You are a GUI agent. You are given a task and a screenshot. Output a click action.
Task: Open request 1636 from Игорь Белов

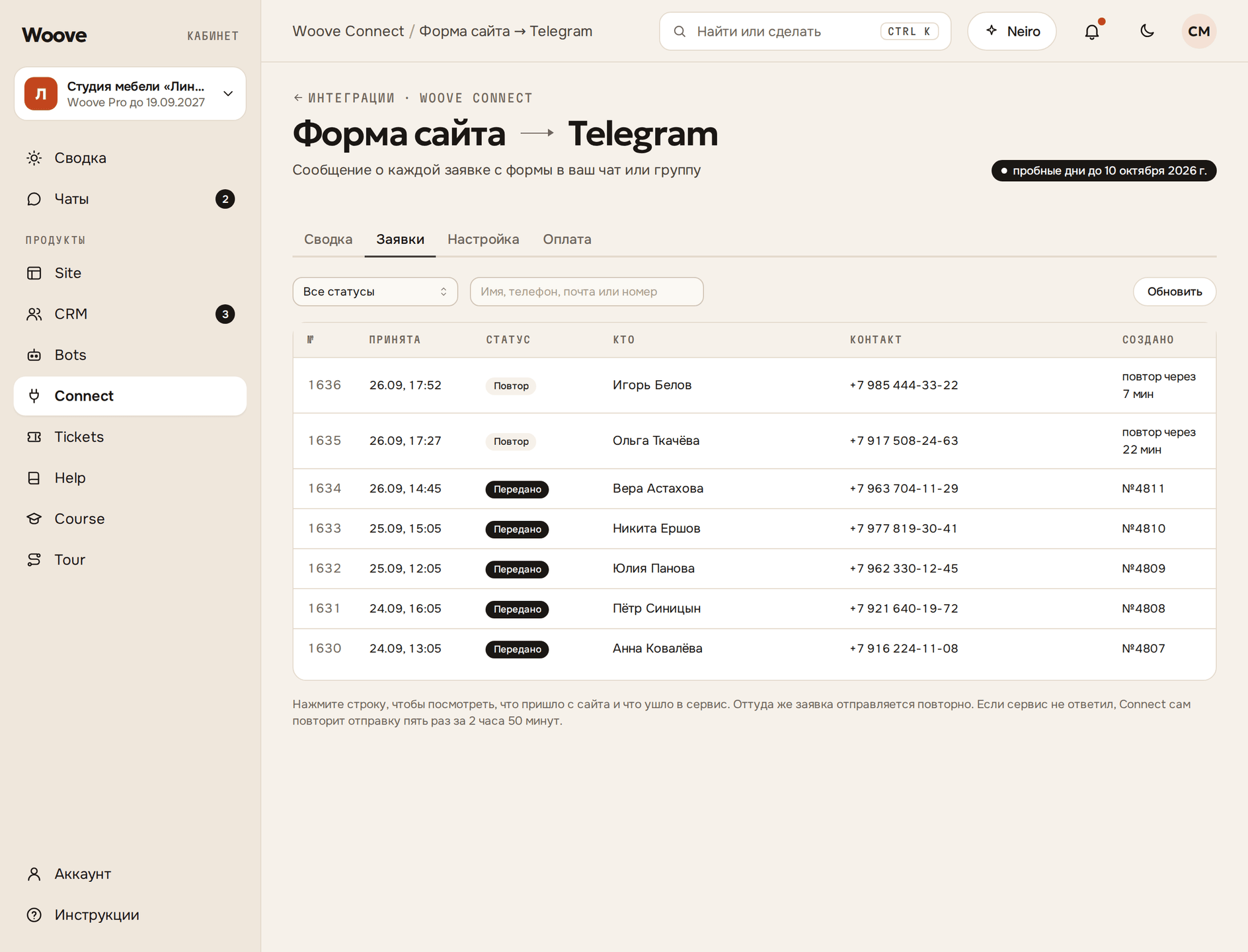pos(754,385)
